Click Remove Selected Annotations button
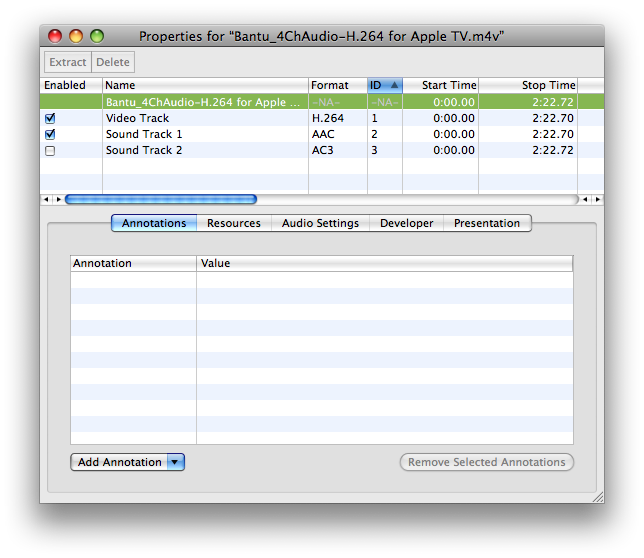This screenshot has width=644, height=558. (x=487, y=462)
